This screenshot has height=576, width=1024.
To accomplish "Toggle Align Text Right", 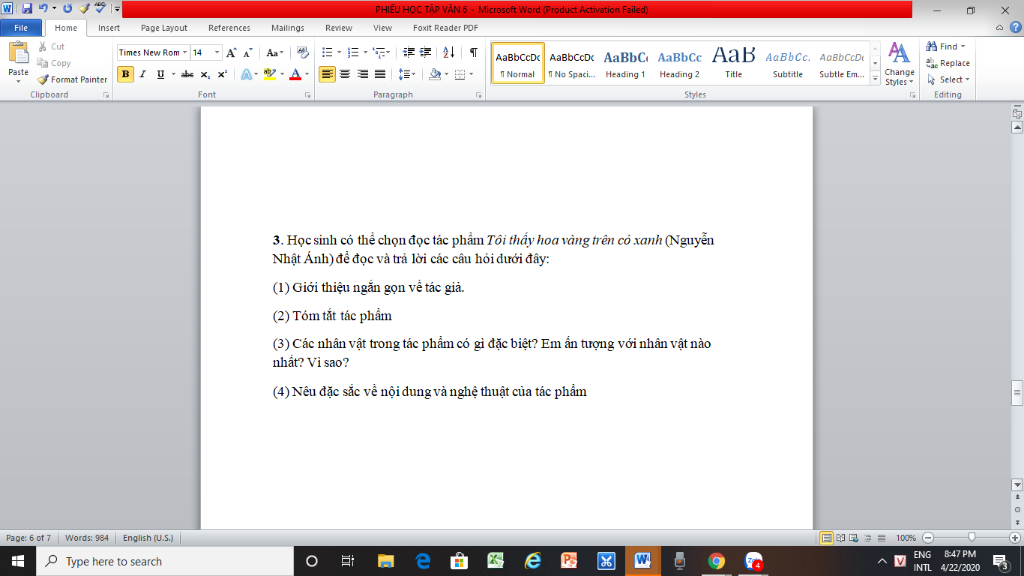I will (x=362, y=74).
